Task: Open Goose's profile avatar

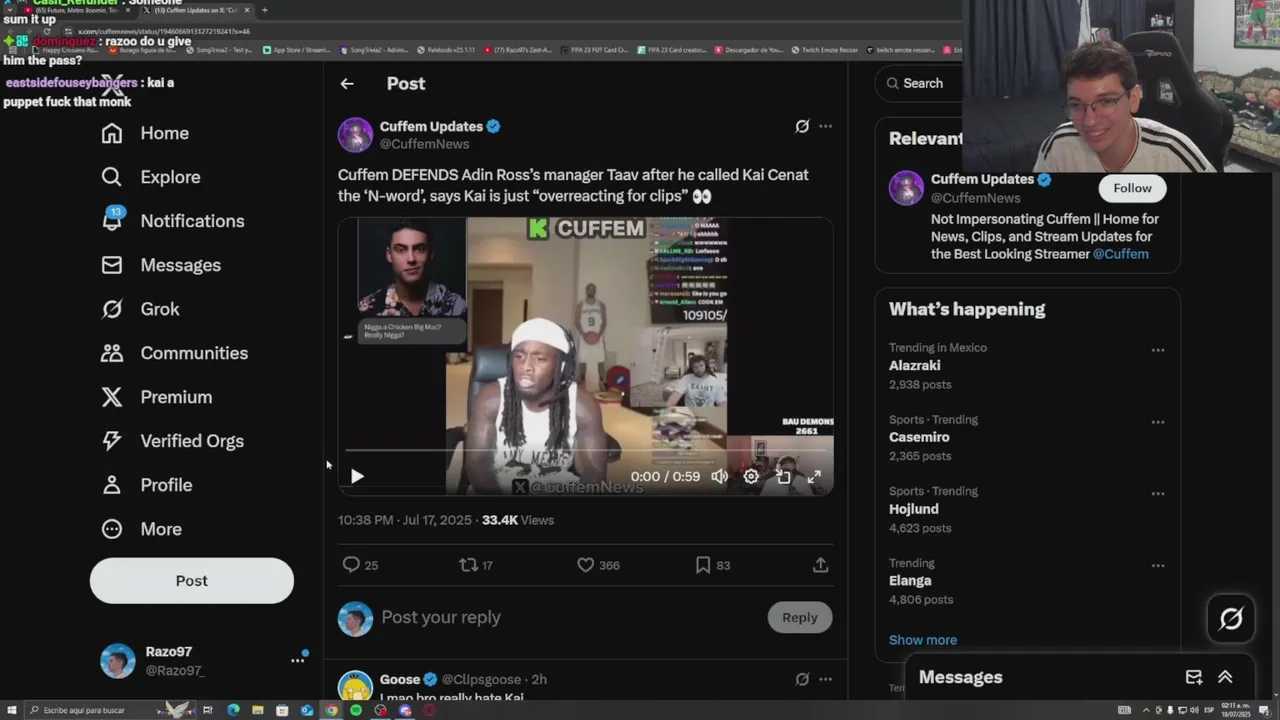Action: (x=355, y=685)
